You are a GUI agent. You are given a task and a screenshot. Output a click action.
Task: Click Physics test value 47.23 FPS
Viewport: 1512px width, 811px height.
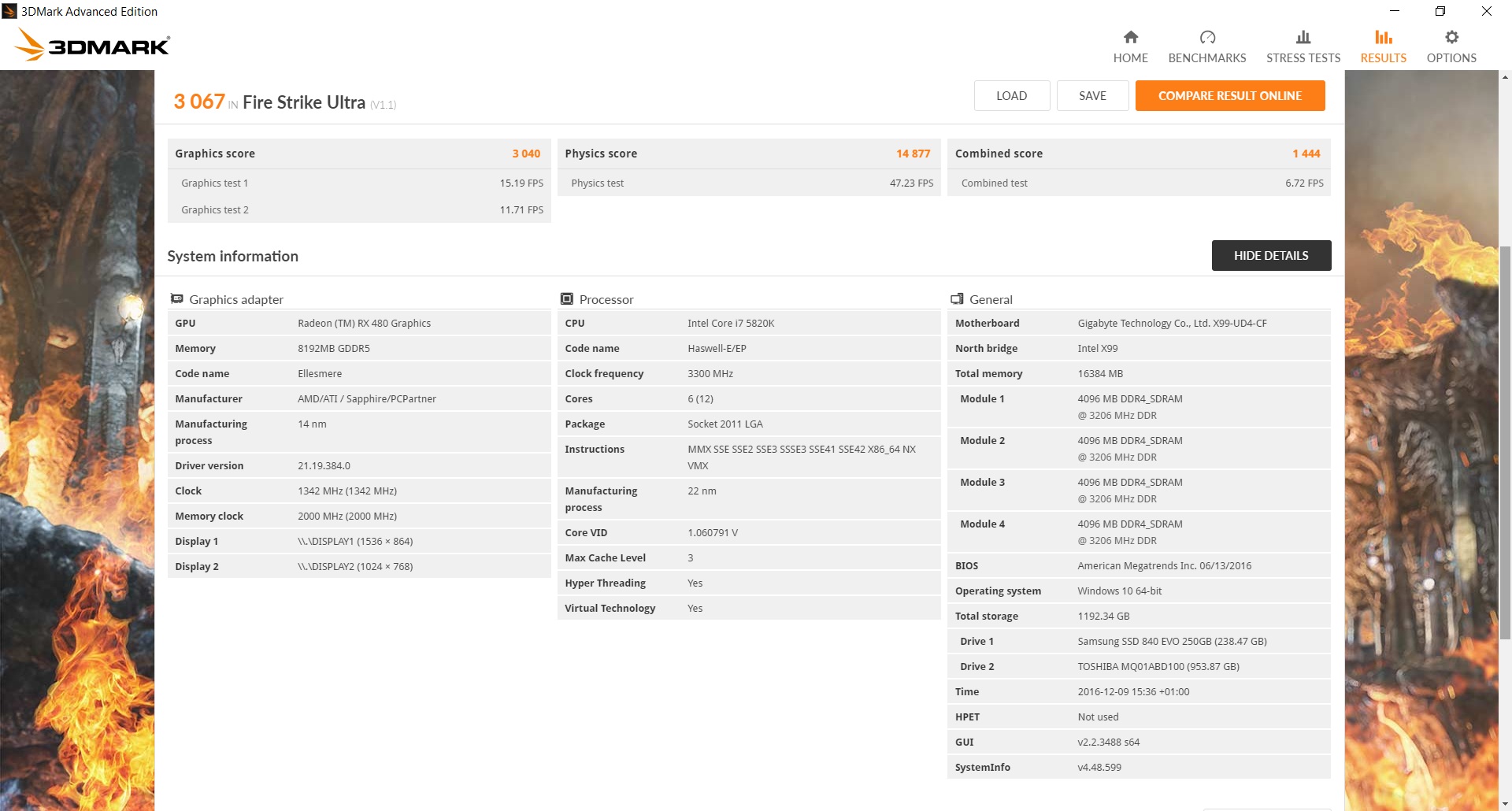911,183
